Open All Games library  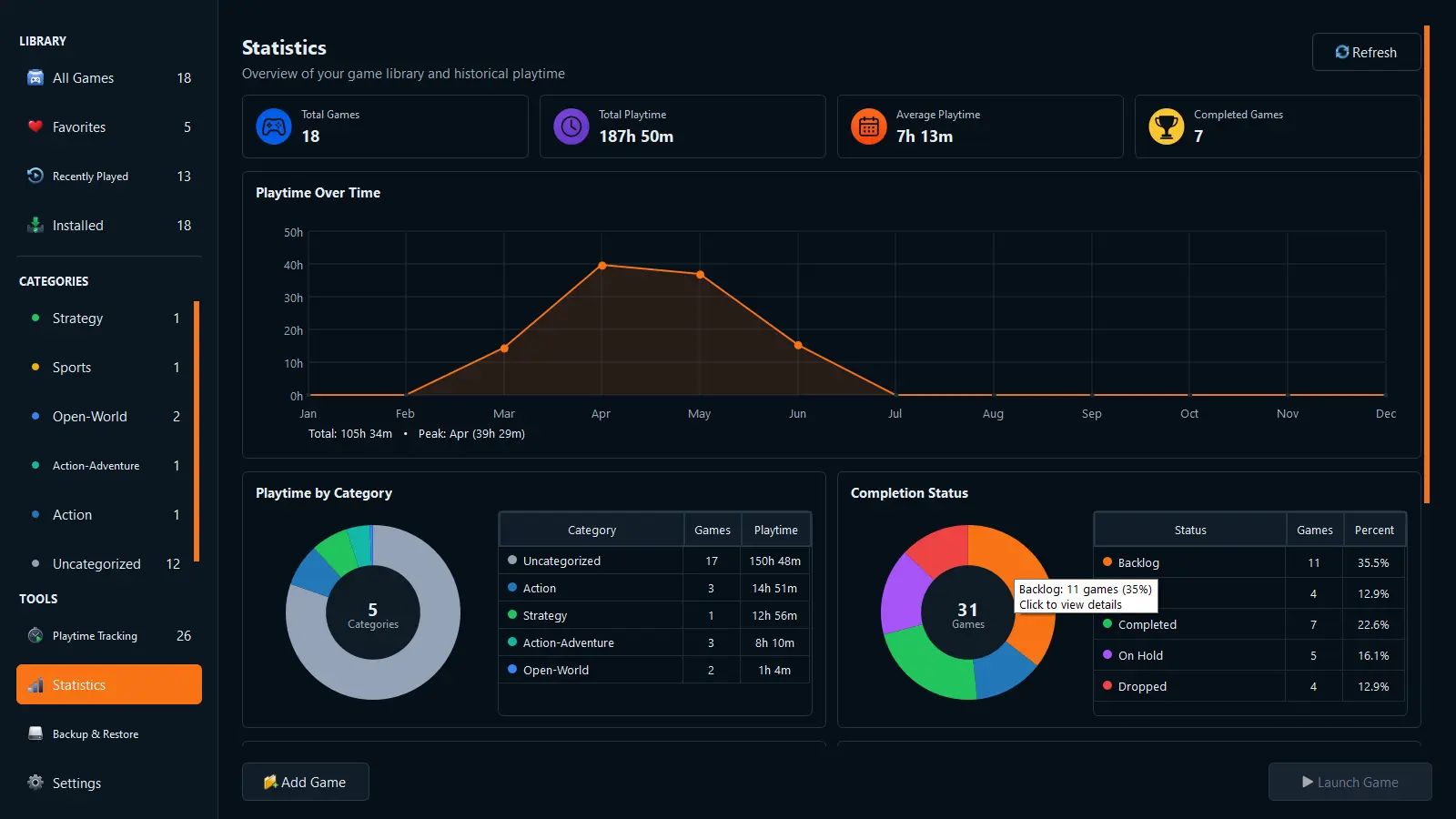(x=109, y=77)
